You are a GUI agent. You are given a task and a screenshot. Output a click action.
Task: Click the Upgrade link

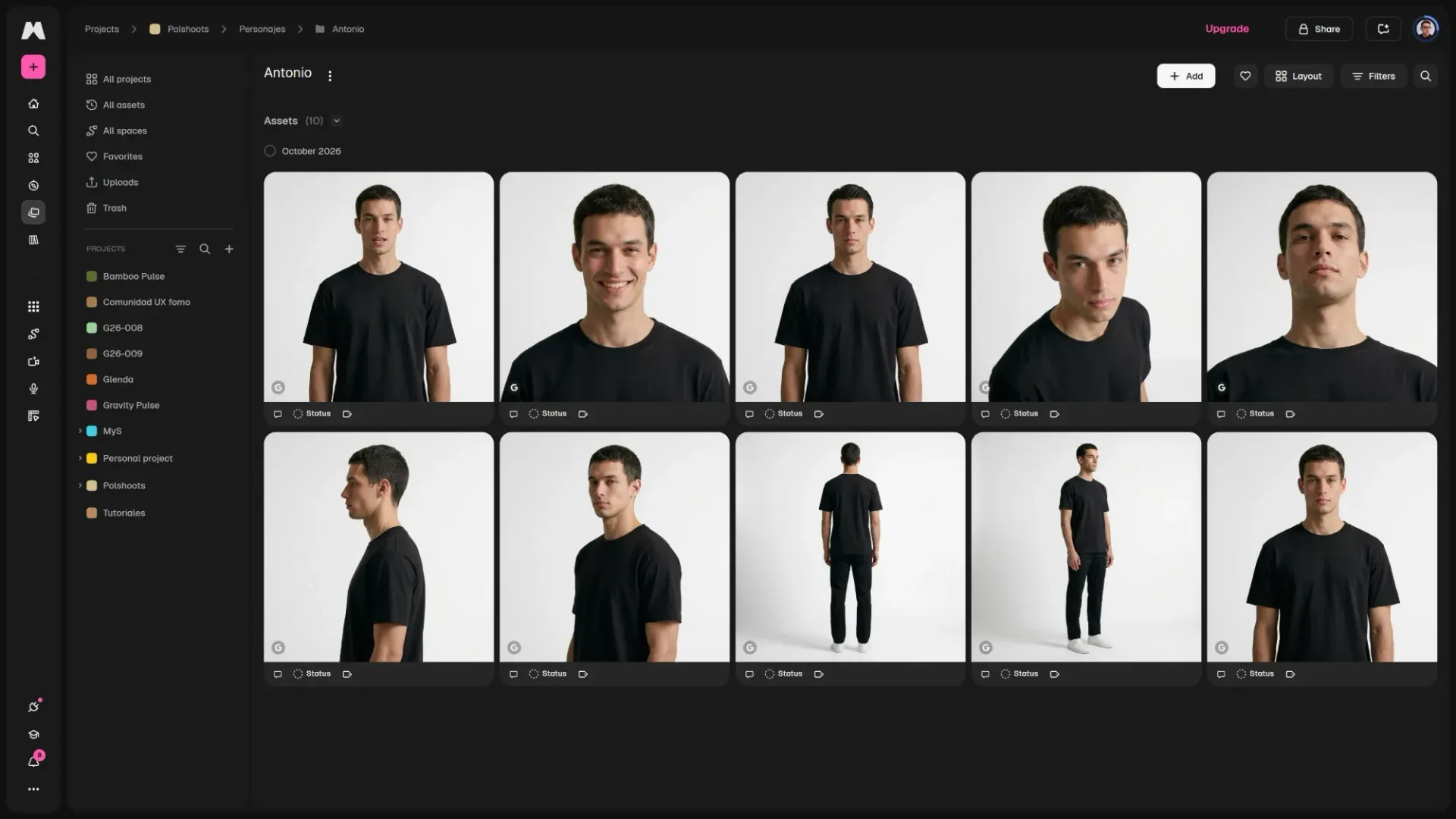coord(1227,29)
